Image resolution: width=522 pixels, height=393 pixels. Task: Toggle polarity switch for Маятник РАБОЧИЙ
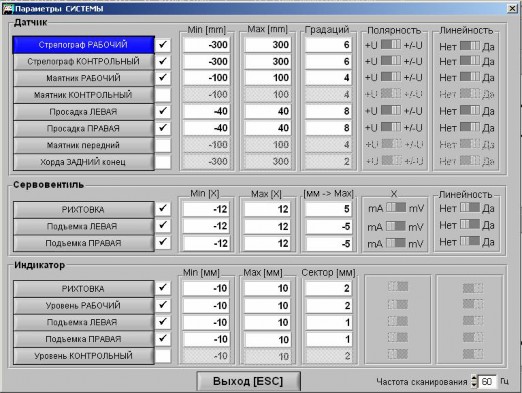[x=391, y=77]
